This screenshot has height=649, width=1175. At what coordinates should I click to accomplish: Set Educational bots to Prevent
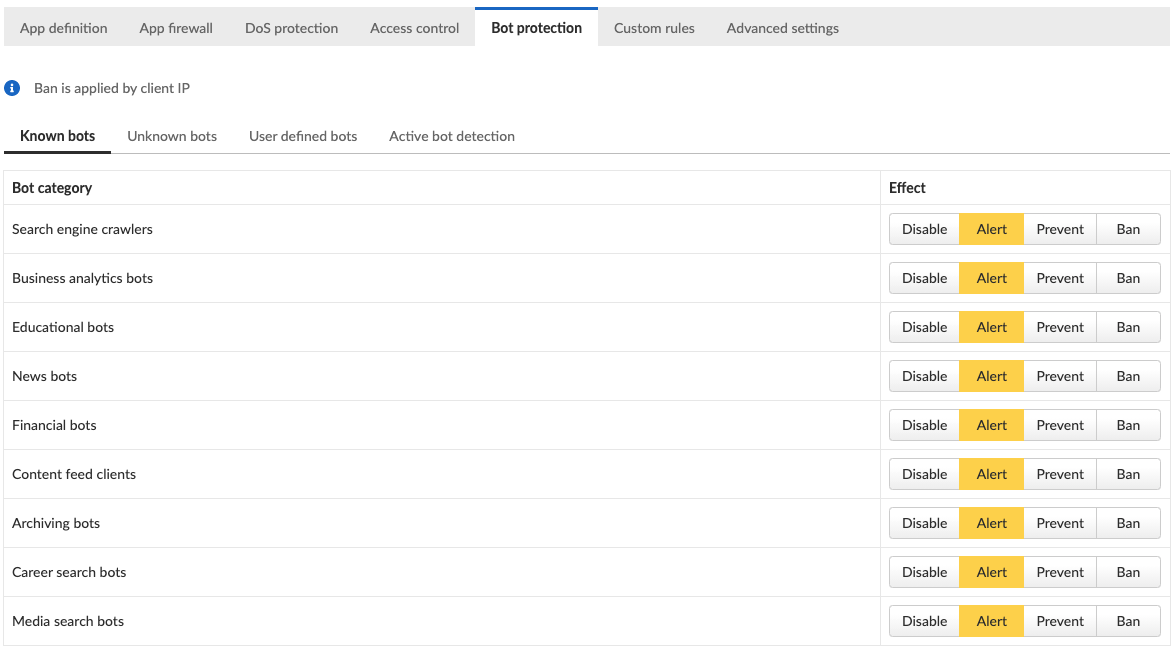coord(1060,327)
